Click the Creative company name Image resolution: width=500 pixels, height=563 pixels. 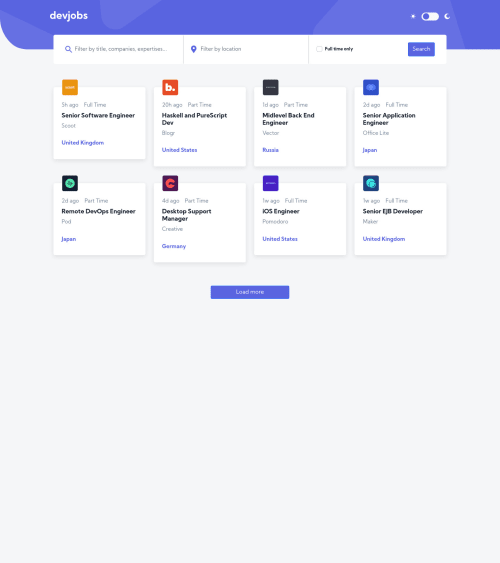[172, 229]
